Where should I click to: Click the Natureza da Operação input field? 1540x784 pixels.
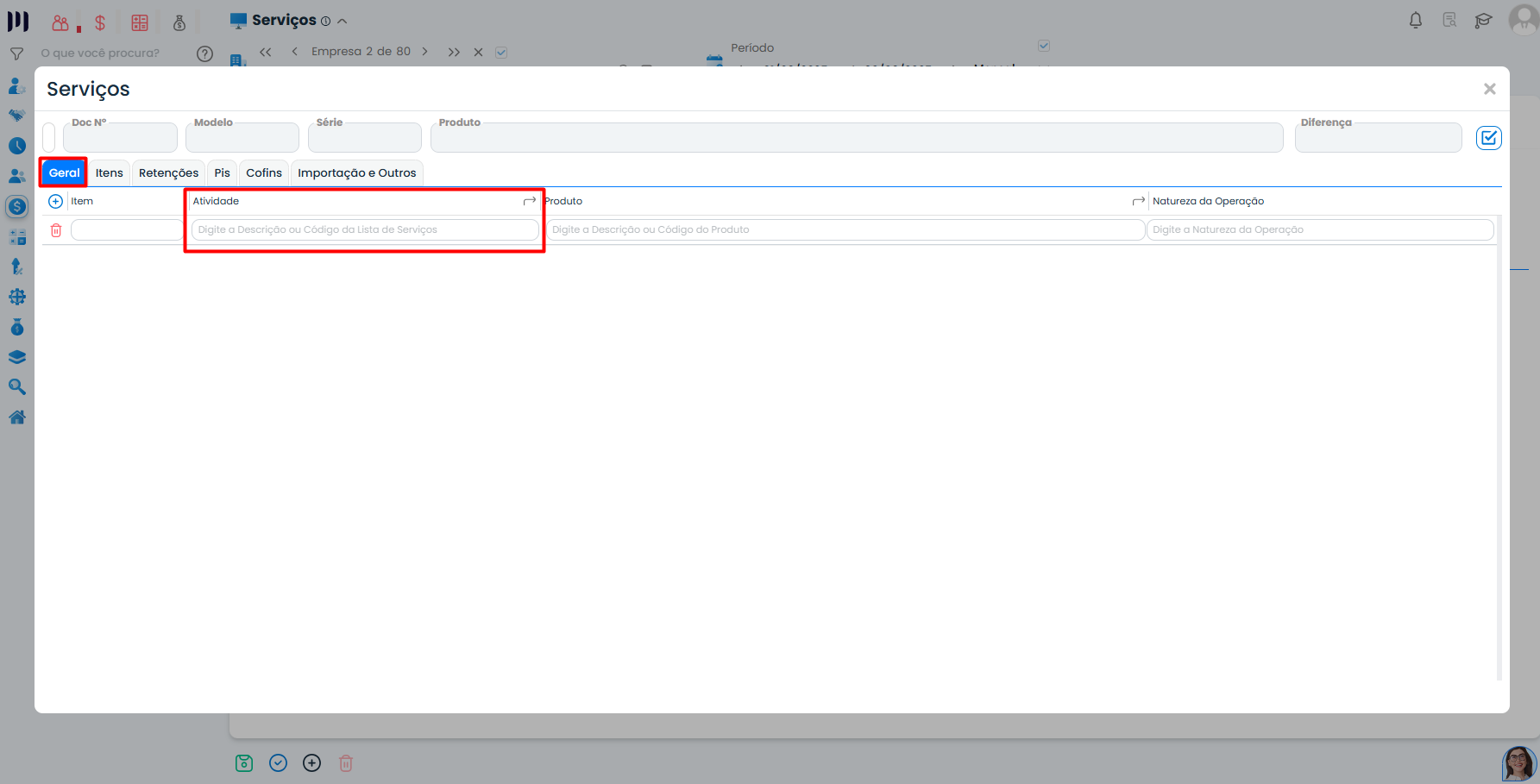(x=1319, y=229)
